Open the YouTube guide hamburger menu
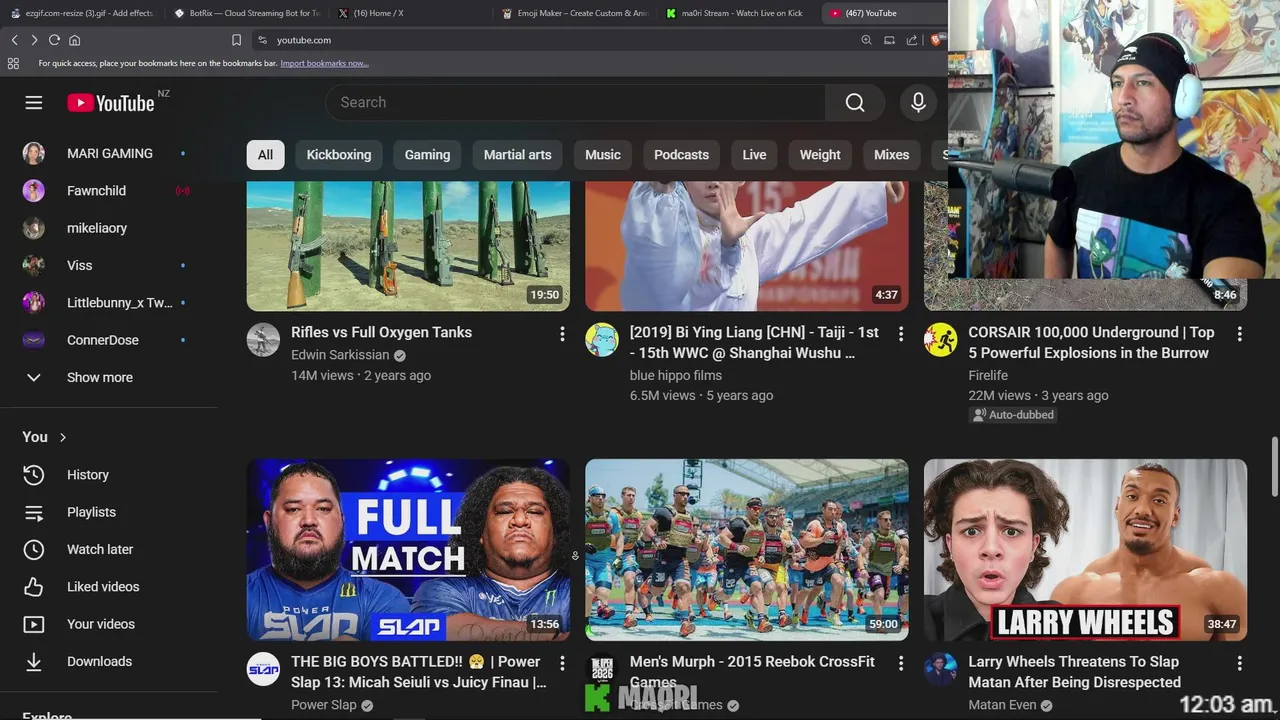Screen dimensions: 1280x720 point(34,103)
